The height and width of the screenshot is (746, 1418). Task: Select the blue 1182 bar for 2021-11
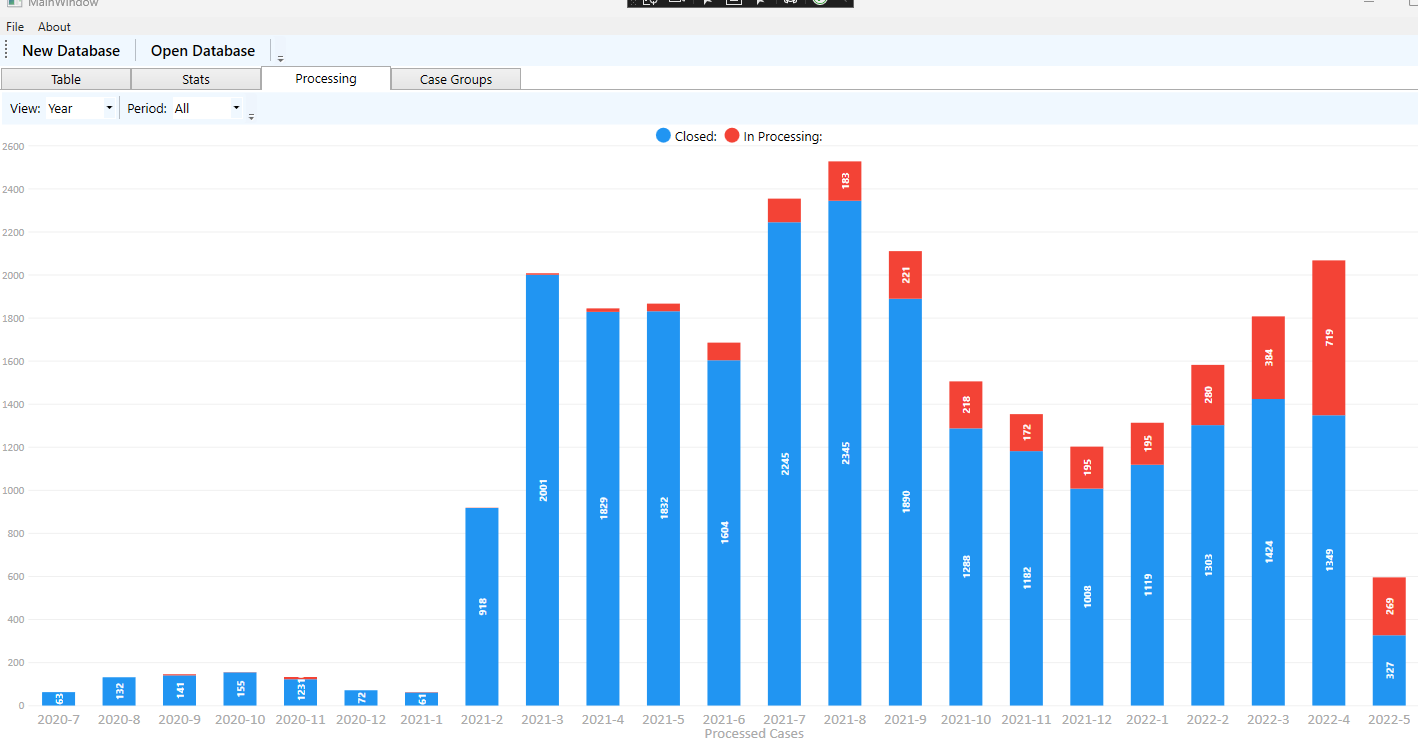(1026, 579)
